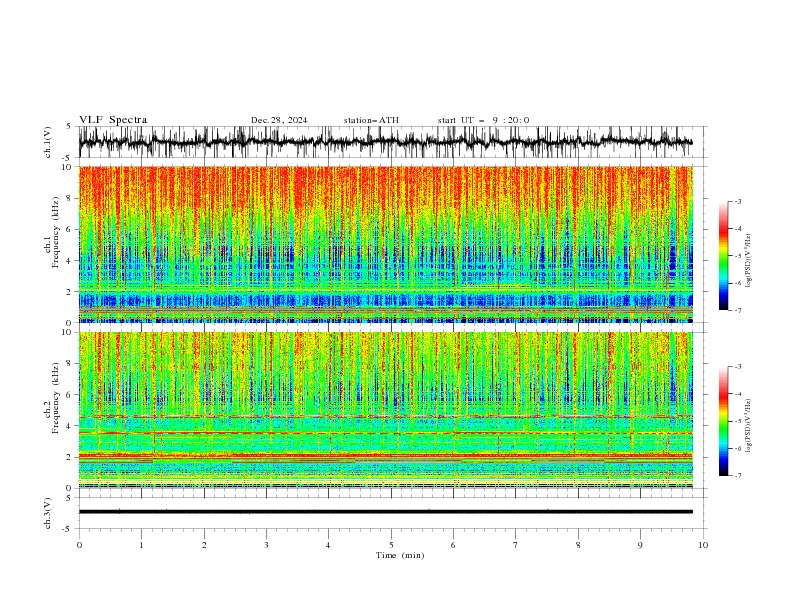
Task: Click the 'start UT = 9:20:0' label
Action: [483, 120]
